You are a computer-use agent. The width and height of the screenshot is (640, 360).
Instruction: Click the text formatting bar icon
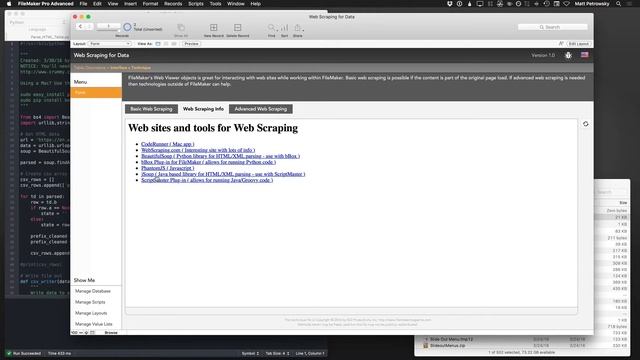(561, 44)
